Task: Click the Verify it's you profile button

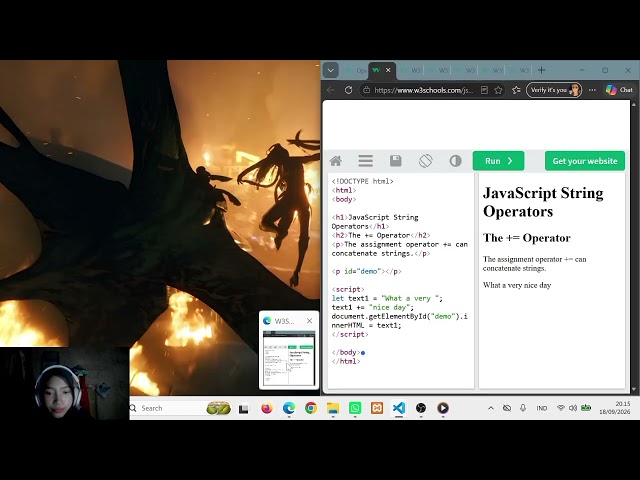Action: pyautogui.click(x=554, y=90)
